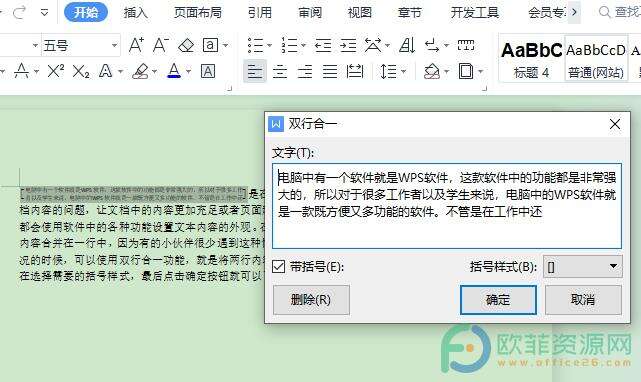This screenshot has height=382, width=641.
Task: Justify the paragraph text
Action: pos(330,72)
